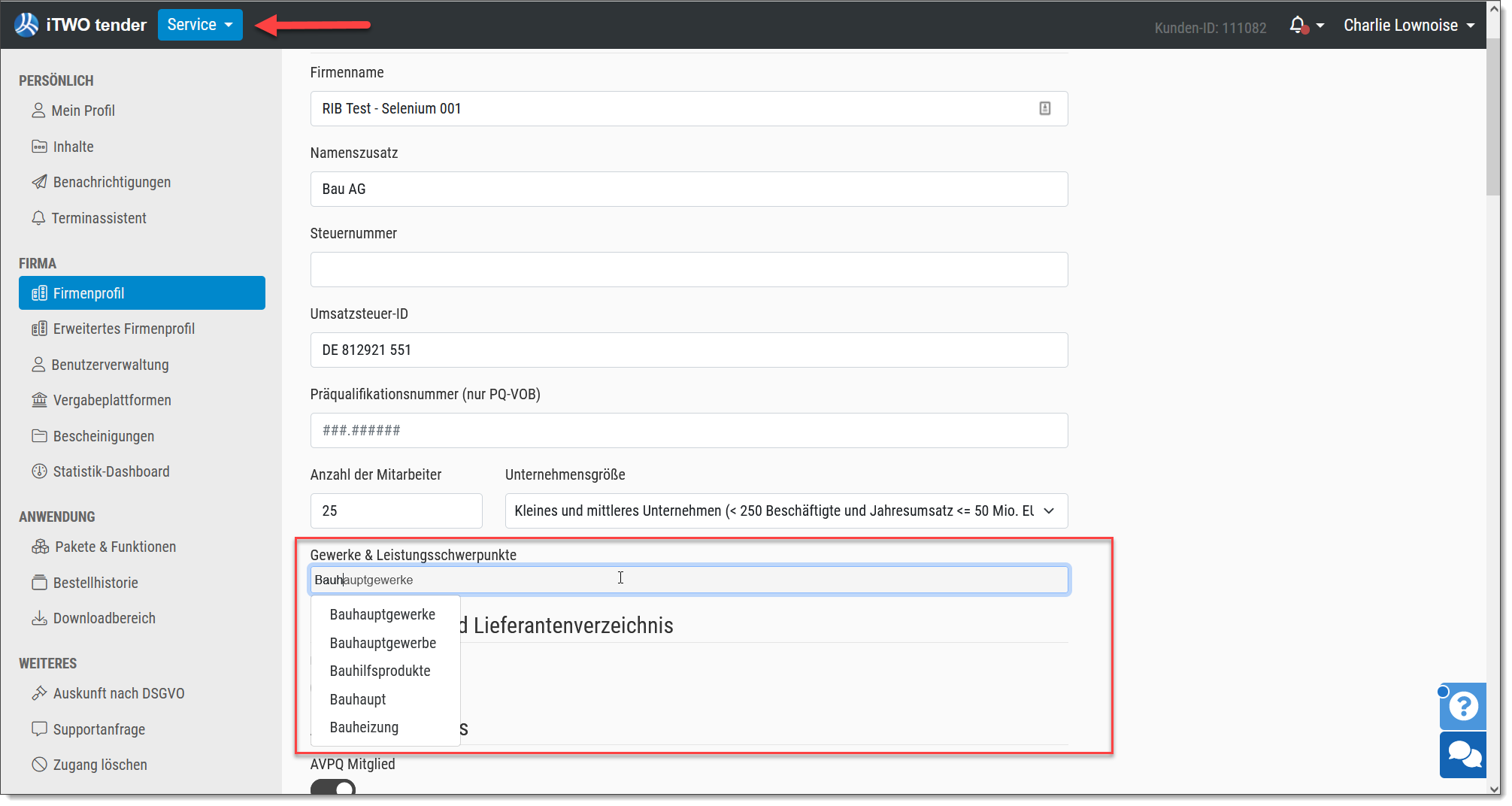Viewport: 1512px width, 806px height.
Task: Open Charlie Lownoise user menu
Action: [x=1409, y=26]
